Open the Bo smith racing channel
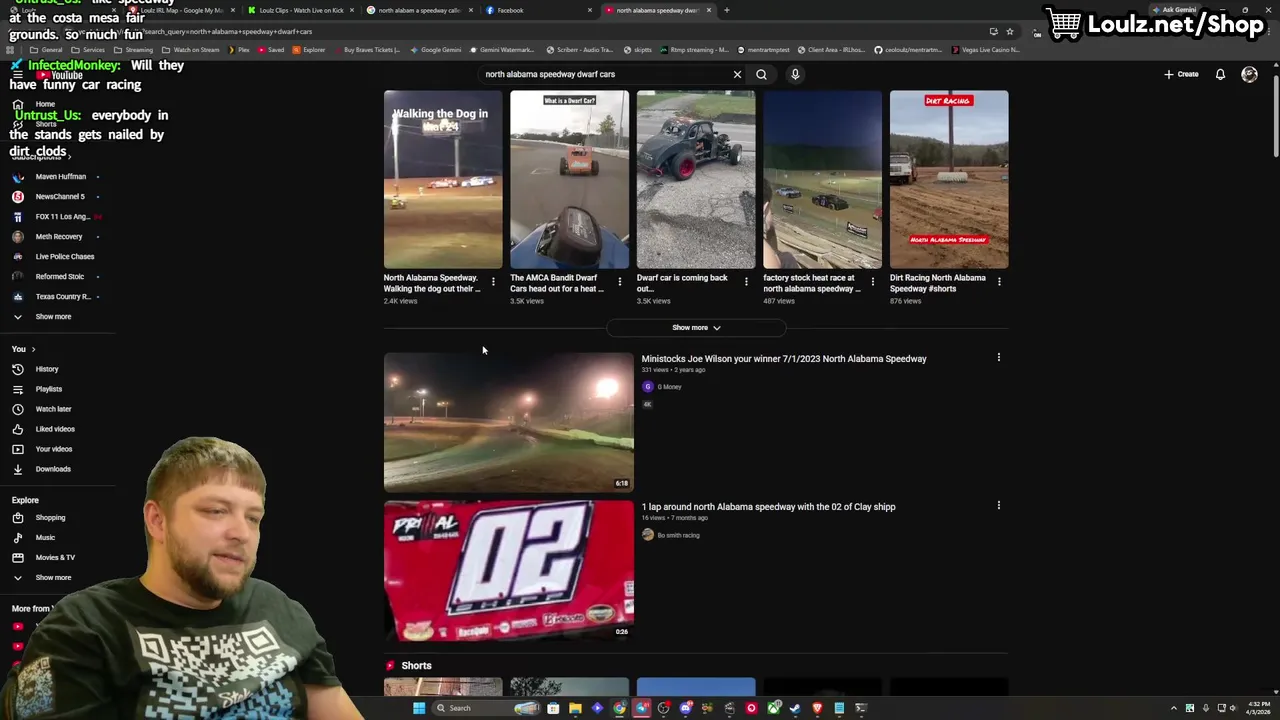 (x=678, y=535)
